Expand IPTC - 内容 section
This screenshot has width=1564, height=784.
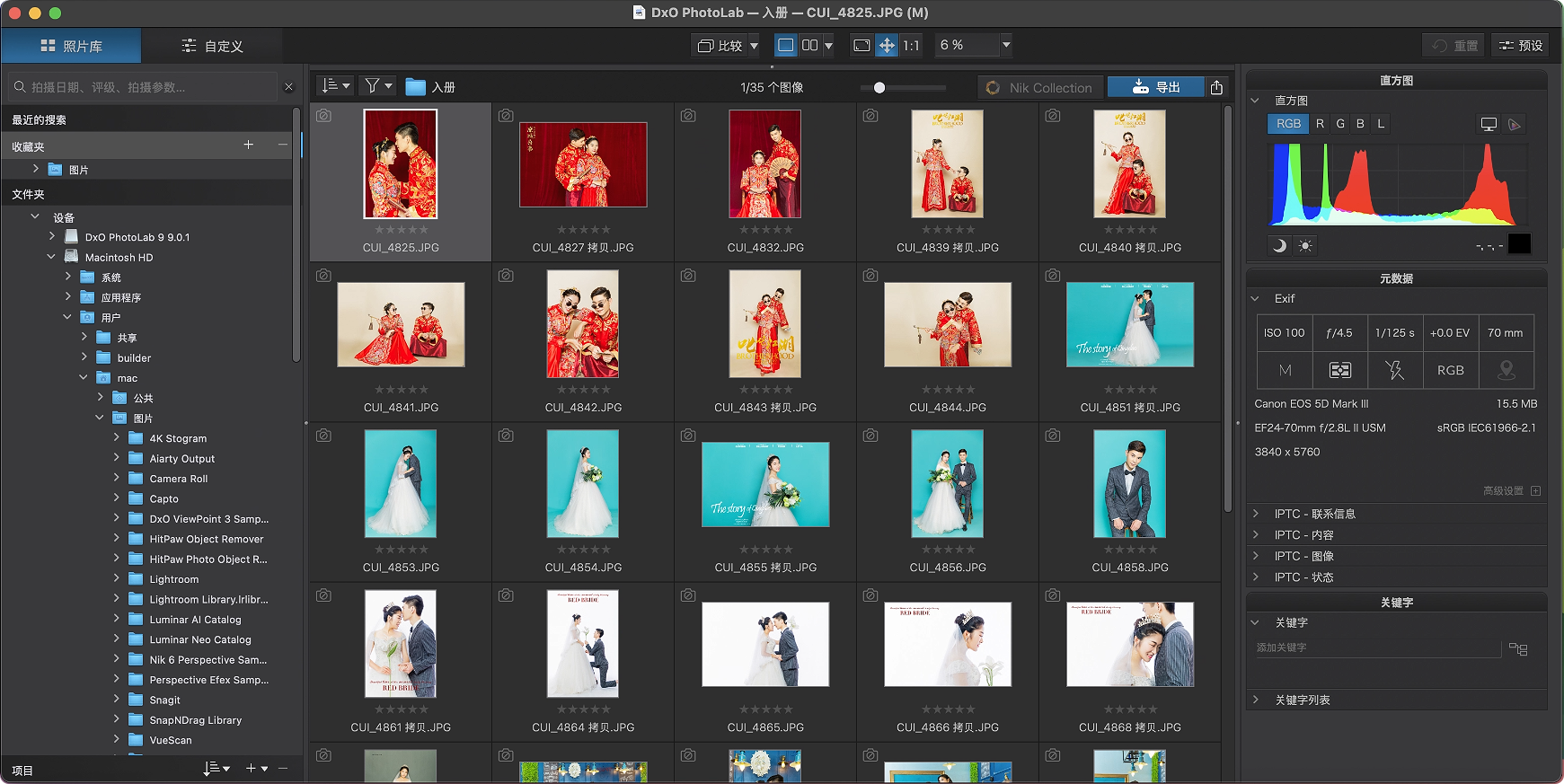1255,534
